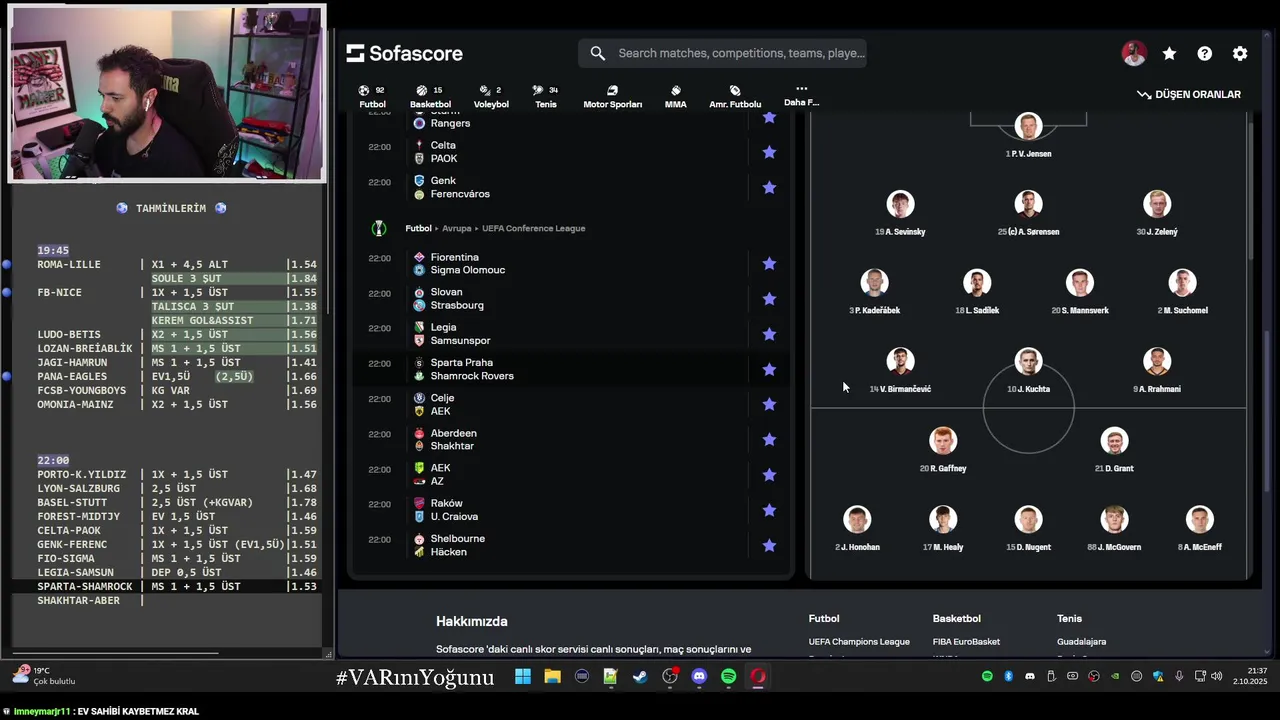The width and height of the screenshot is (1280, 720).
Task: Toggle favorite star for Sparta Praha match
Action: (769, 369)
